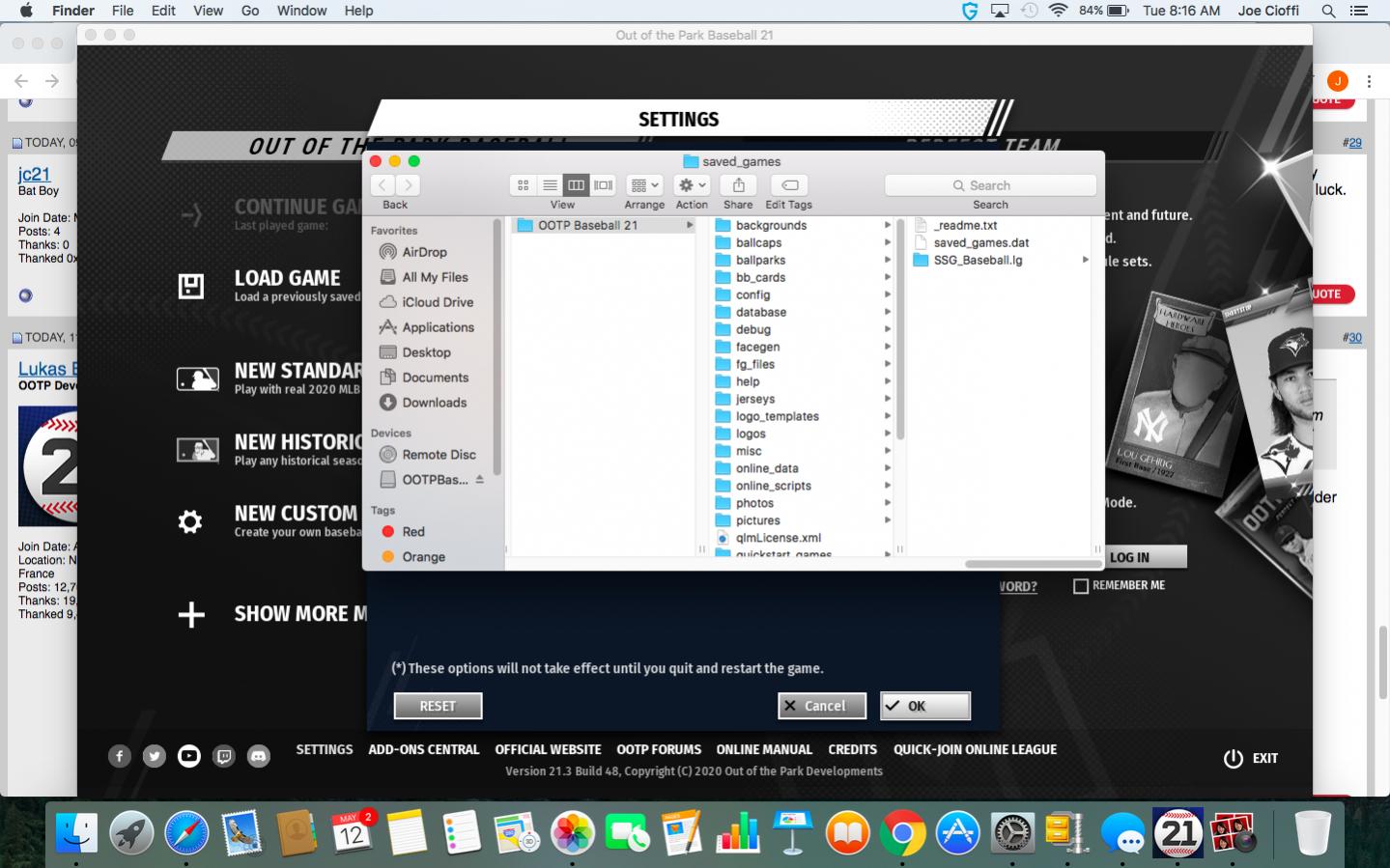This screenshot has height=868, width=1390.
Task: Switch Finder to icon view
Action: pyautogui.click(x=523, y=185)
